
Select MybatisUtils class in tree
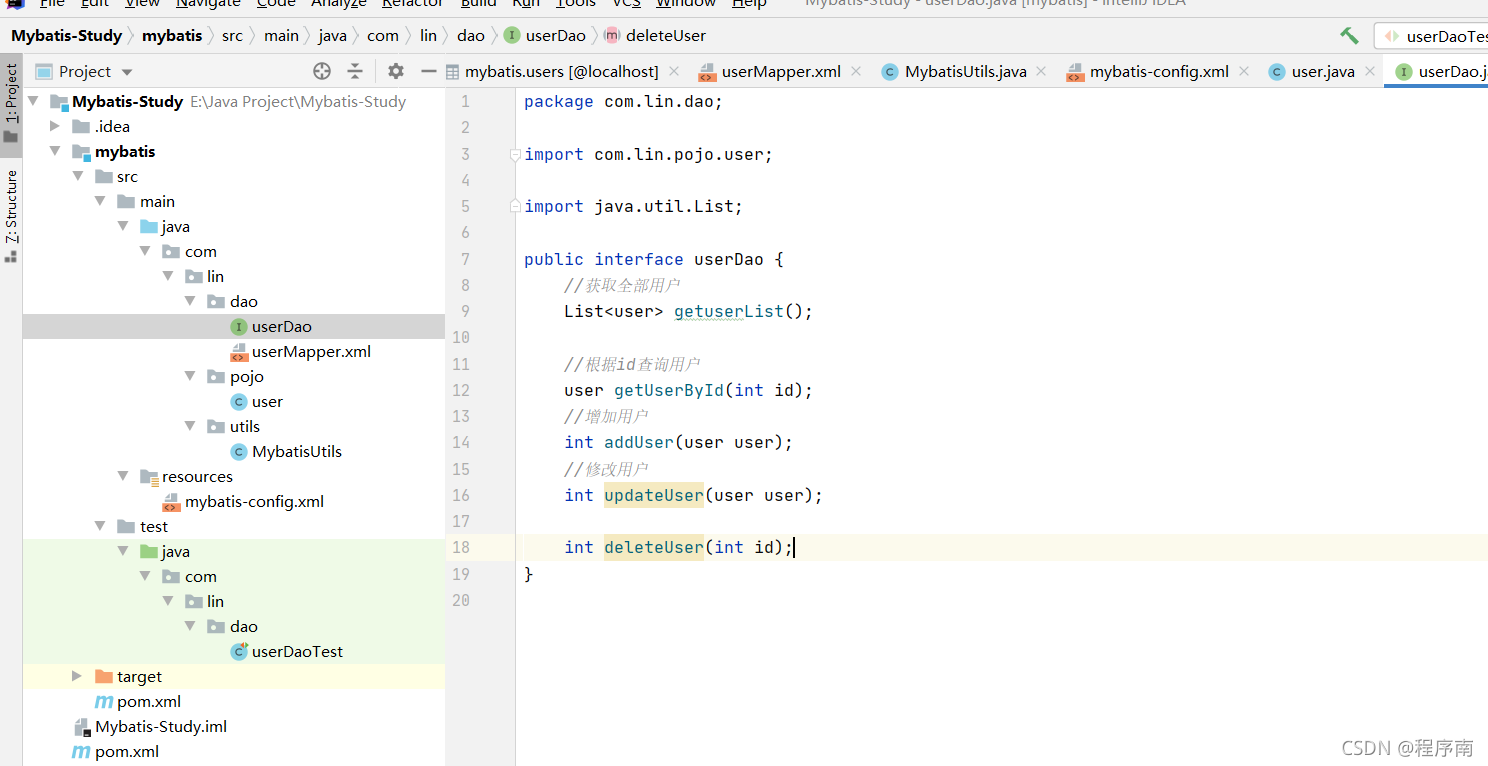(286, 451)
